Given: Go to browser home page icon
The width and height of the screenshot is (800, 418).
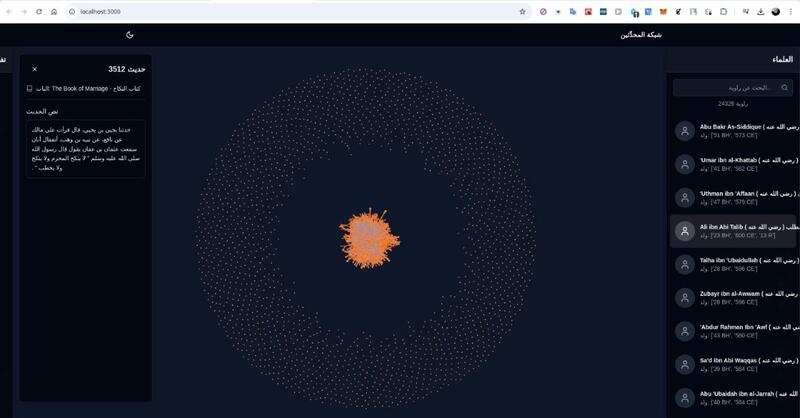Looking at the screenshot, I should [54, 11].
